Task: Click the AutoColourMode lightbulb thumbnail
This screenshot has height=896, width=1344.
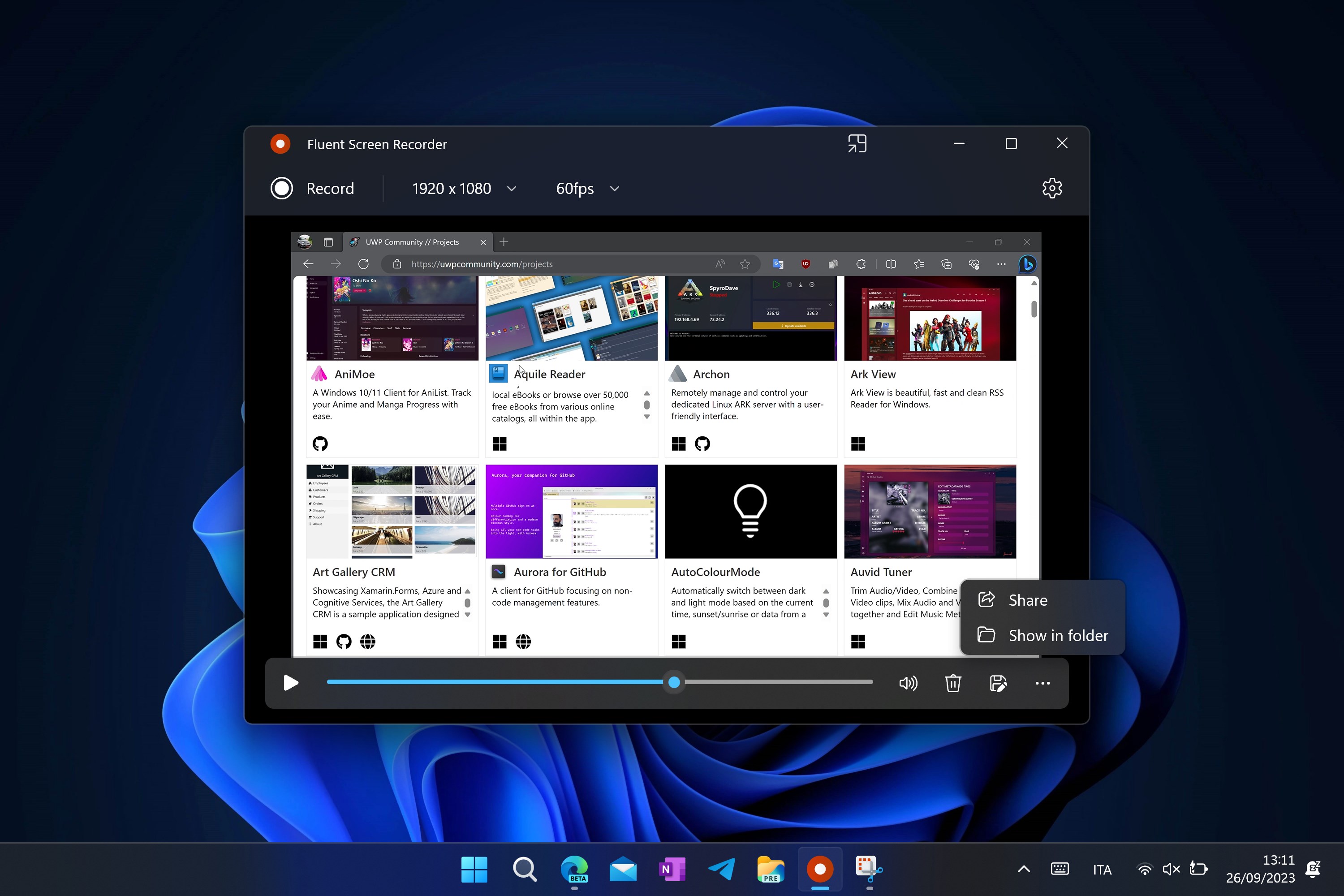Action: (751, 512)
